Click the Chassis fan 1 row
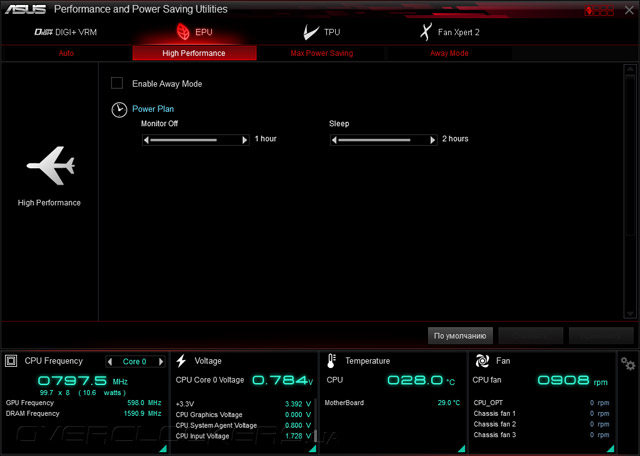640x456 pixels. point(541,414)
